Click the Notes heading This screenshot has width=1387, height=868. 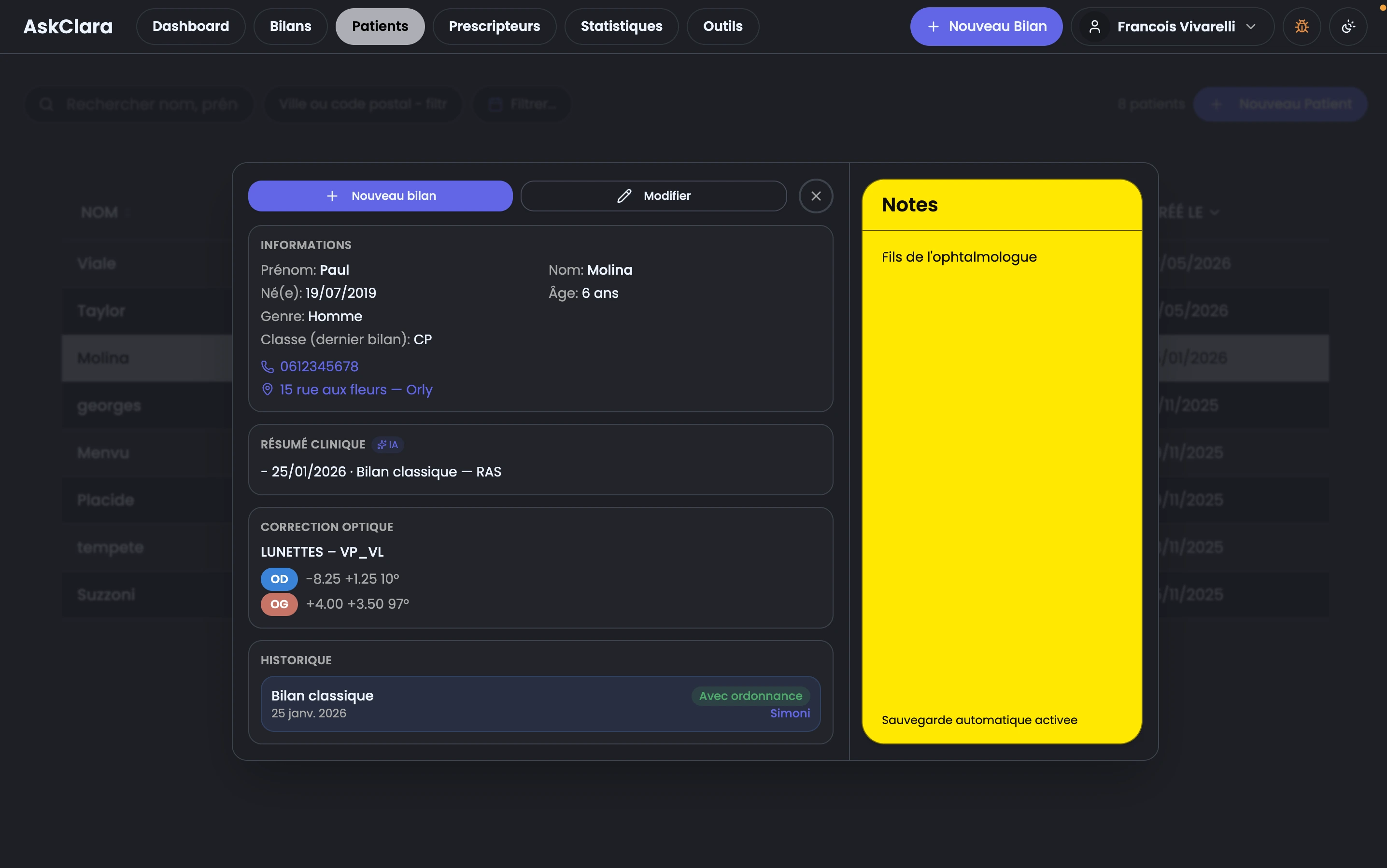[x=910, y=204]
